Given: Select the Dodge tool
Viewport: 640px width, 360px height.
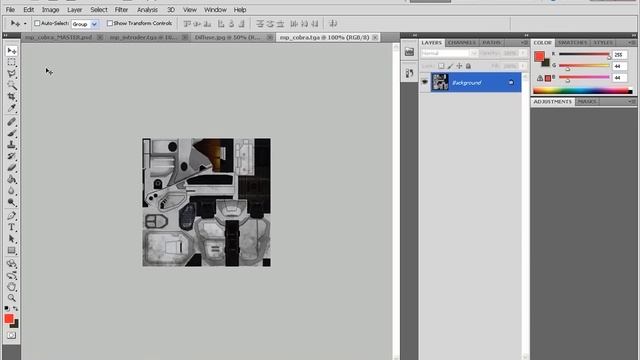Looking at the screenshot, I should [11, 202].
